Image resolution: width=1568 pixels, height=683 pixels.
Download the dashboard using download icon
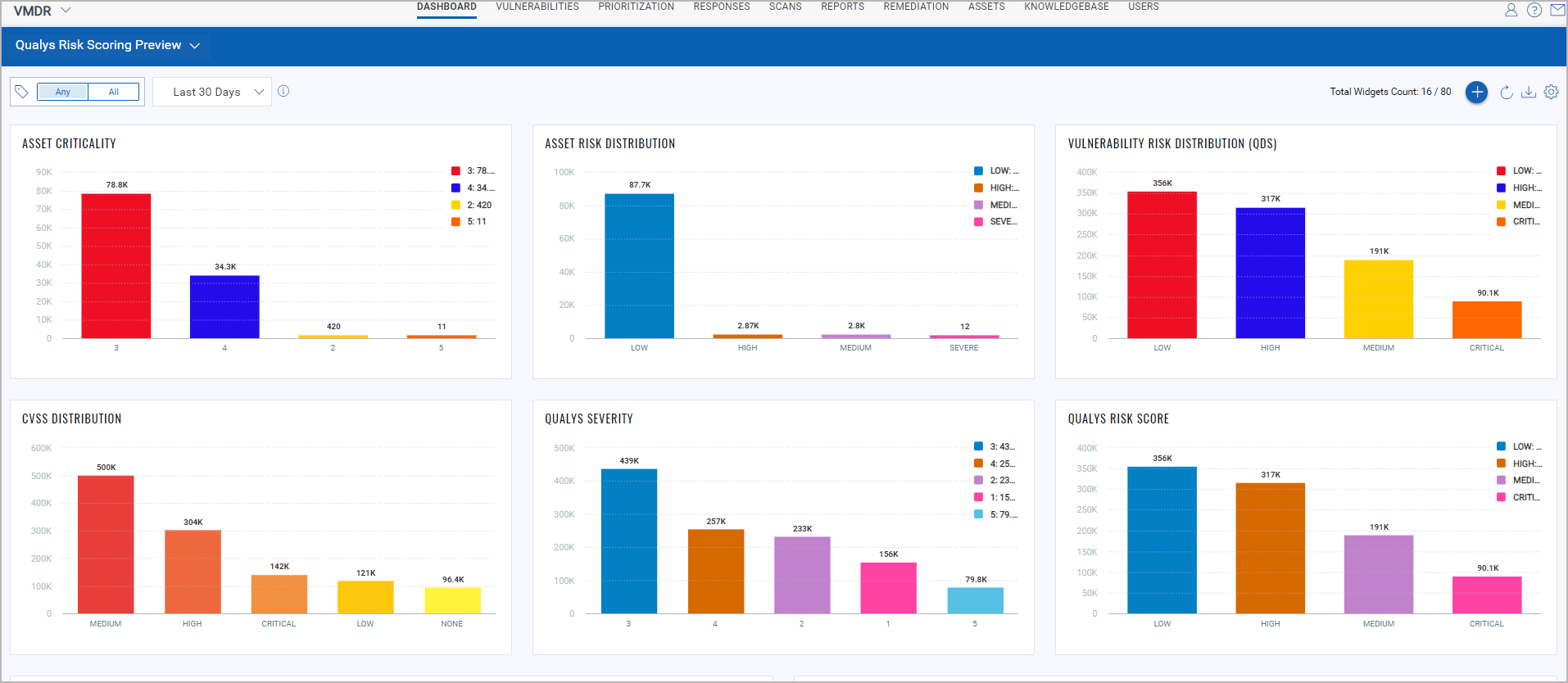point(1529,92)
